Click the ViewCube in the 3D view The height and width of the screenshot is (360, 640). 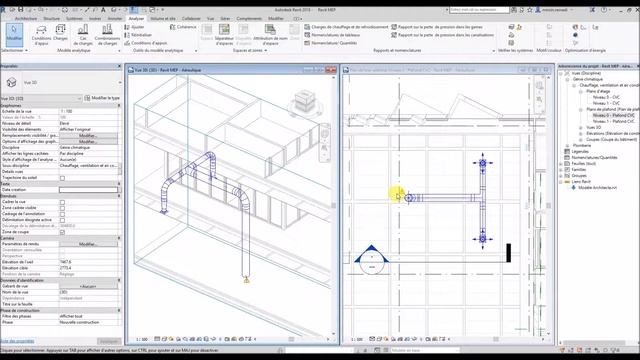pyautogui.click(x=305, y=102)
